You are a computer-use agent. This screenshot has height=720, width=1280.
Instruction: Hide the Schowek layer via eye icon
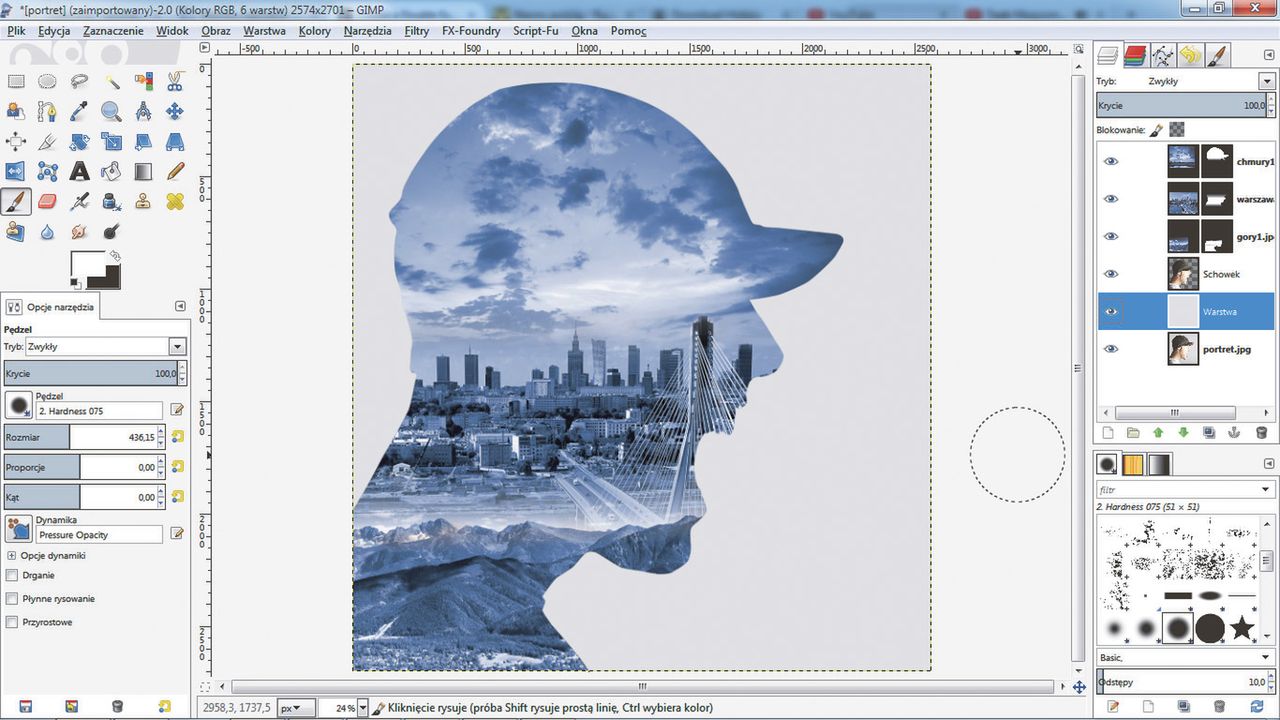[1111, 274]
